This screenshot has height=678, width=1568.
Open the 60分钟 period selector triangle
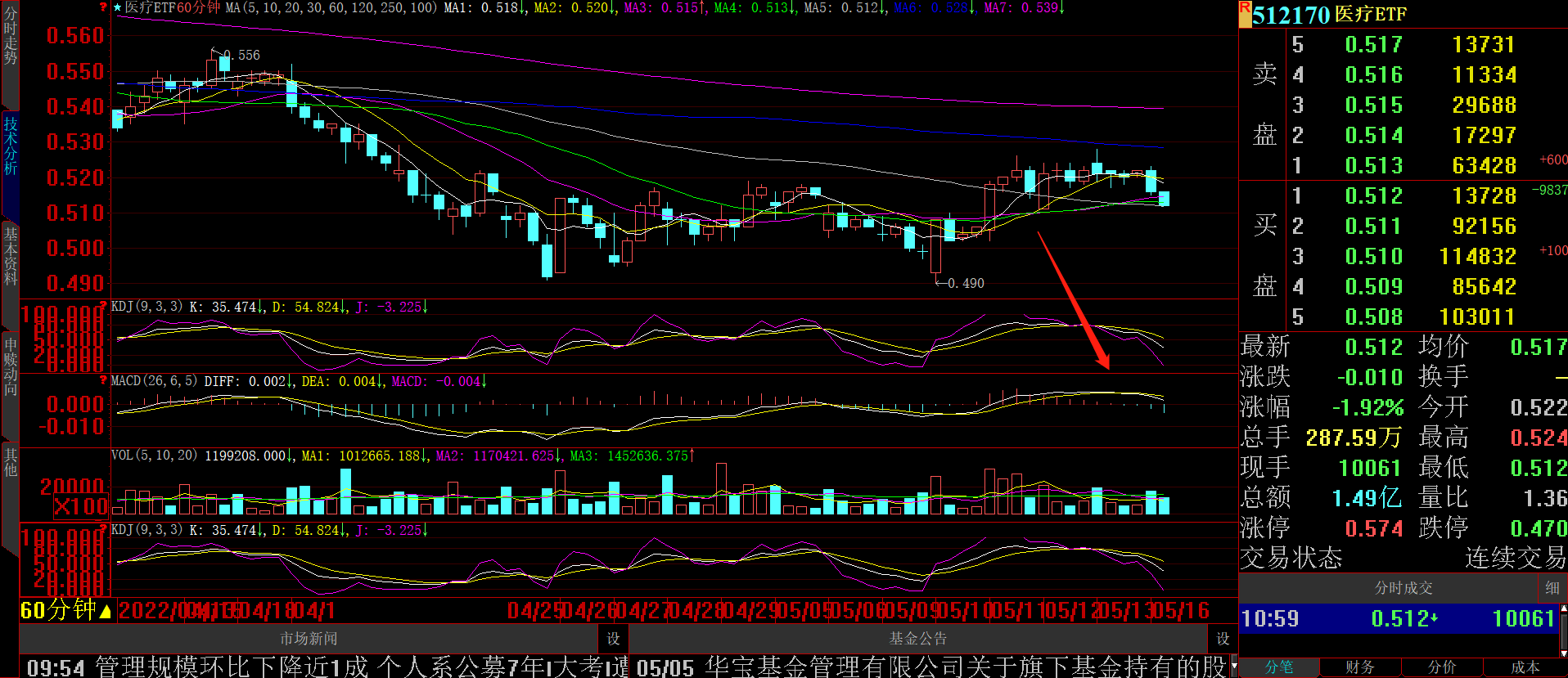click(105, 611)
